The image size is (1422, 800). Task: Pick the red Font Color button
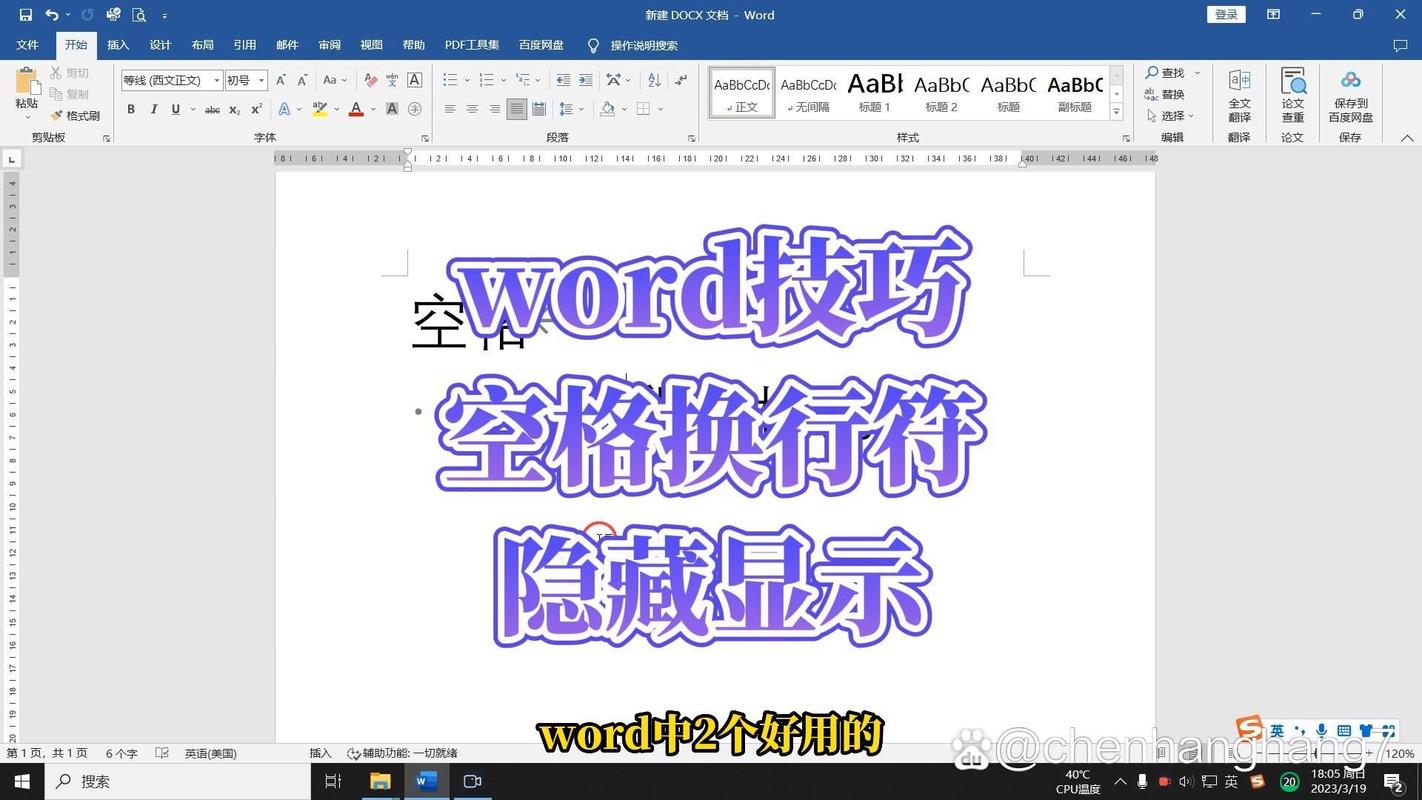click(355, 109)
